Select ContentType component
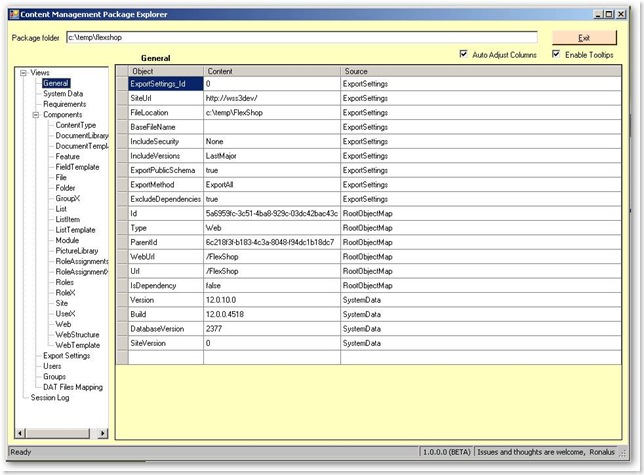The height and width of the screenshot is (475, 644). click(76, 125)
